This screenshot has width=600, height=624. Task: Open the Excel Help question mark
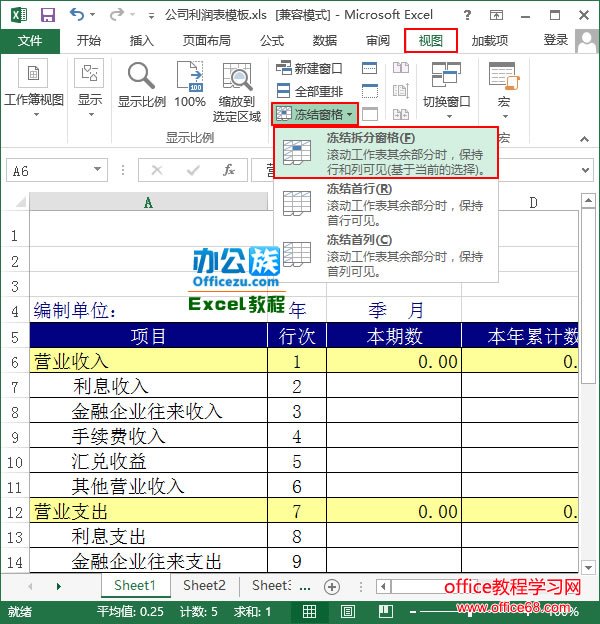click(467, 15)
